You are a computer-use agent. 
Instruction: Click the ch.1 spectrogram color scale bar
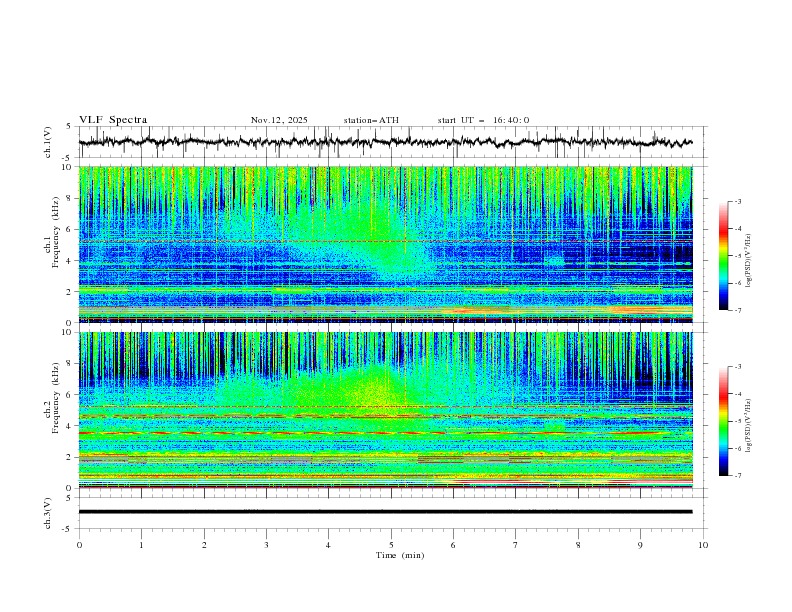click(723, 256)
